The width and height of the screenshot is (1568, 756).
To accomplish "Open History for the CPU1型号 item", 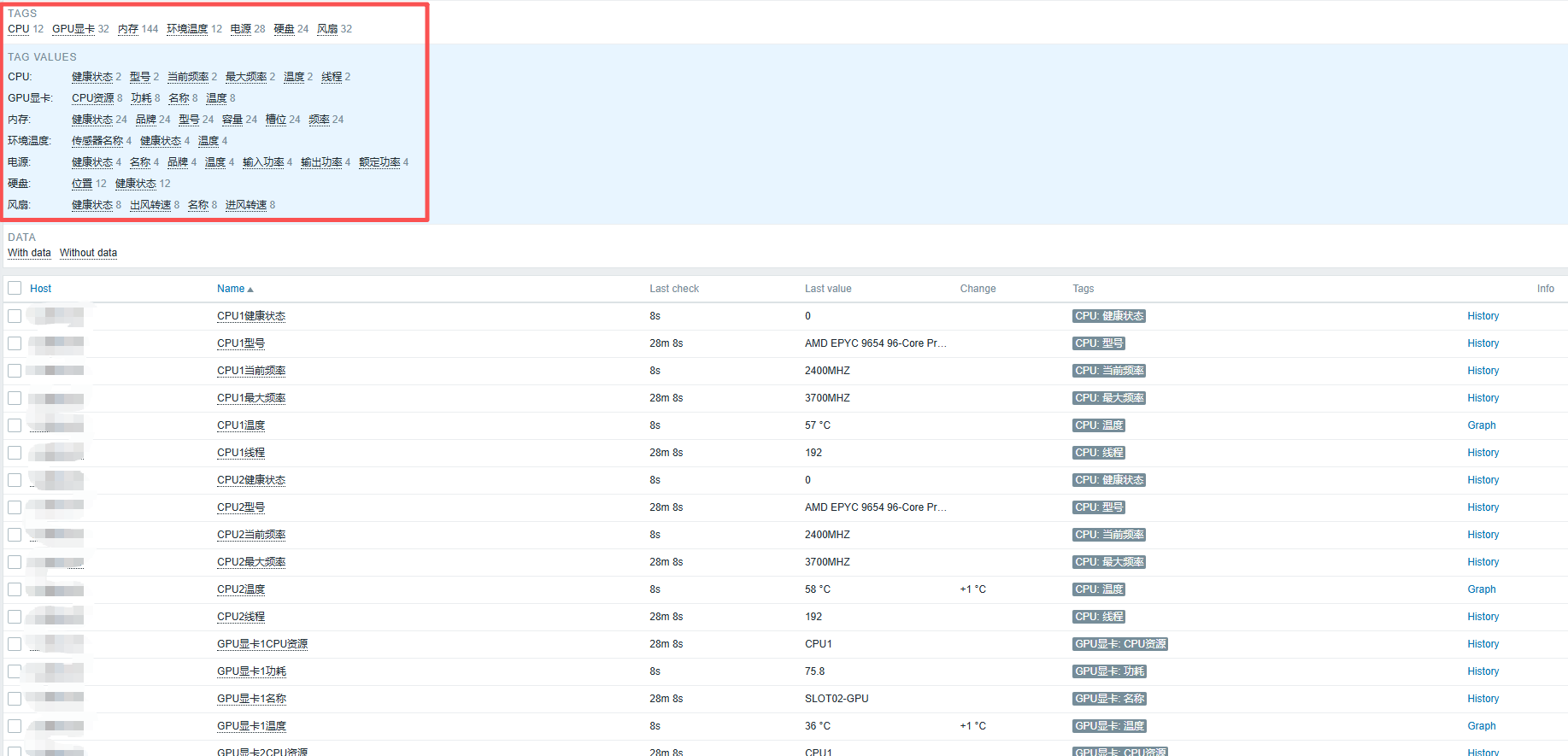I will tap(1483, 343).
